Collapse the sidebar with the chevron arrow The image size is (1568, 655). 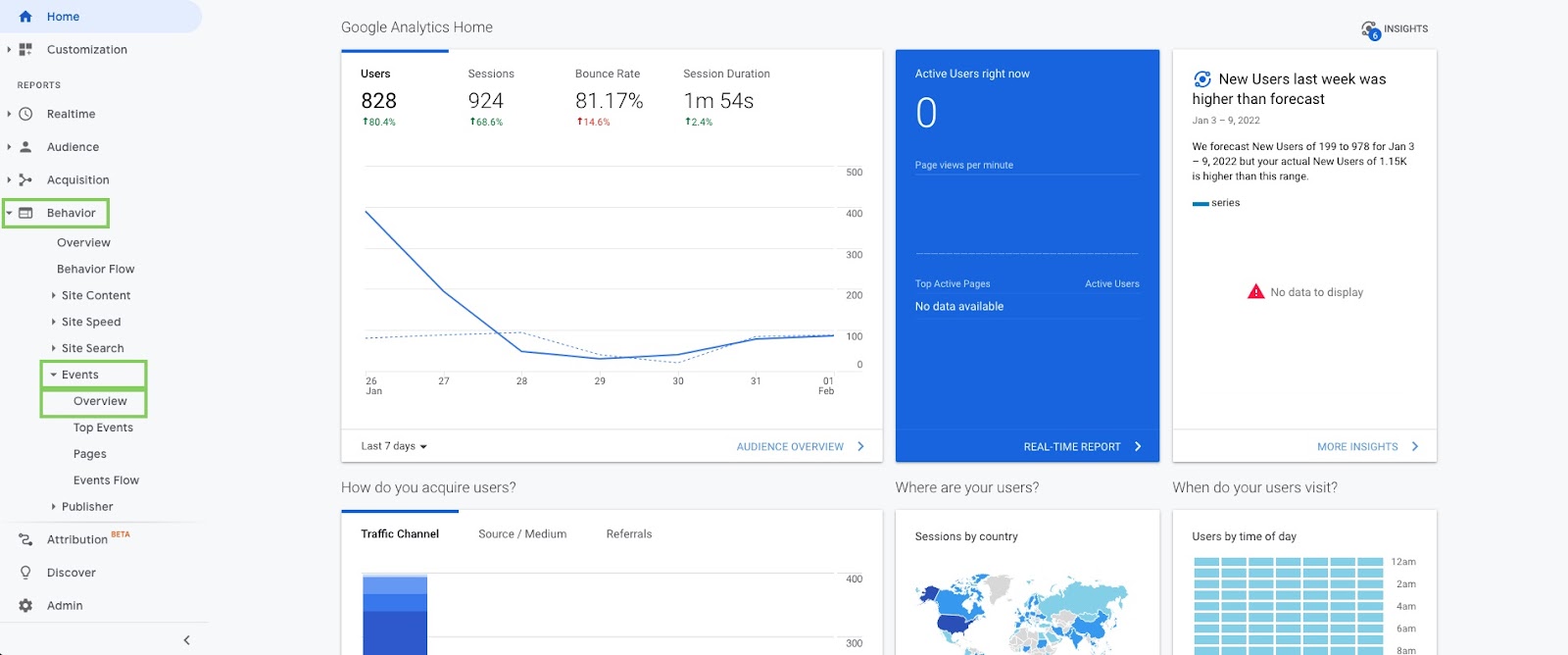[186, 640]
